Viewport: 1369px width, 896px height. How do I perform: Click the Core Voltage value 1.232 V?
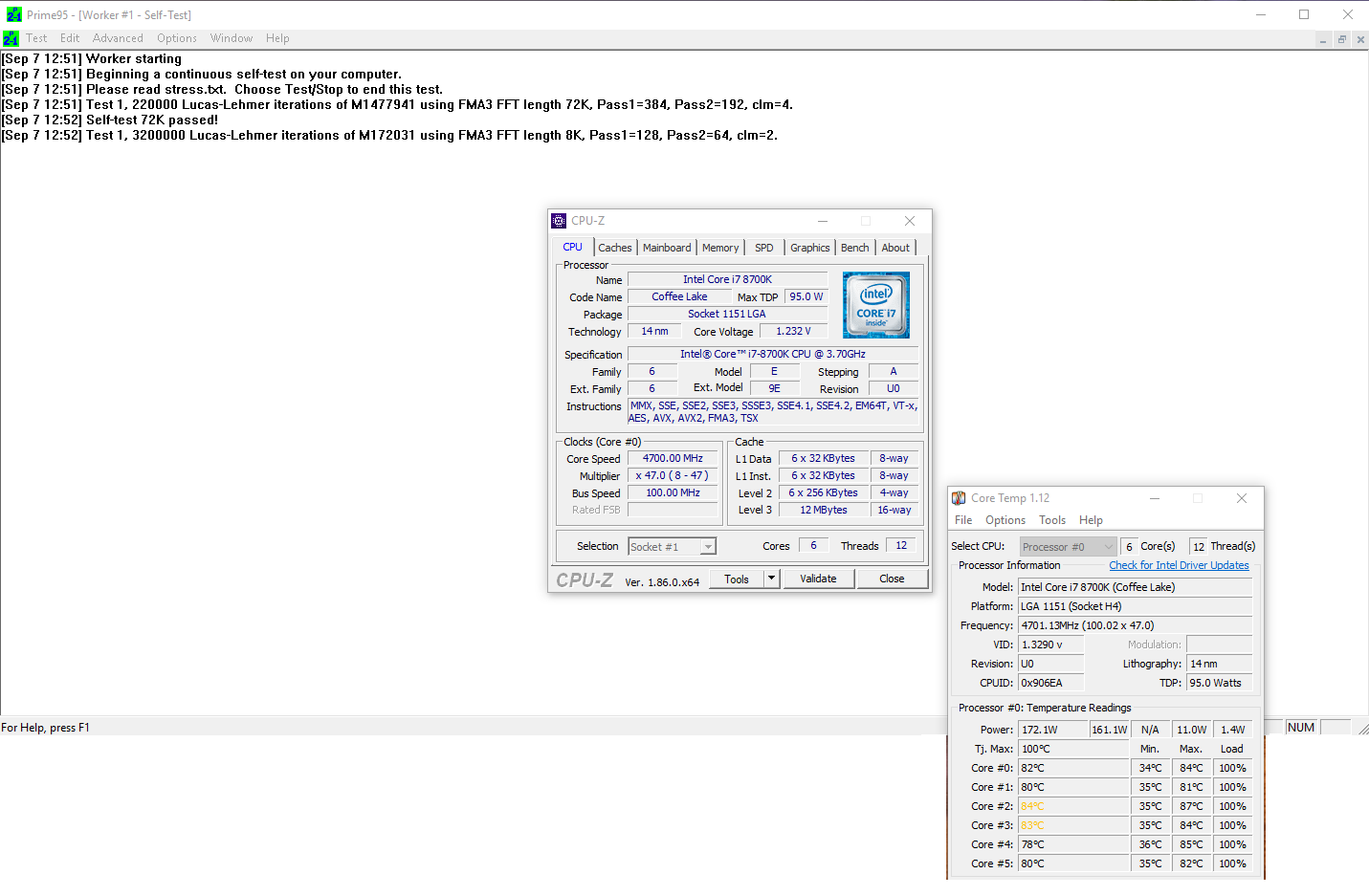pyautogui.click(x=793, y=331)
